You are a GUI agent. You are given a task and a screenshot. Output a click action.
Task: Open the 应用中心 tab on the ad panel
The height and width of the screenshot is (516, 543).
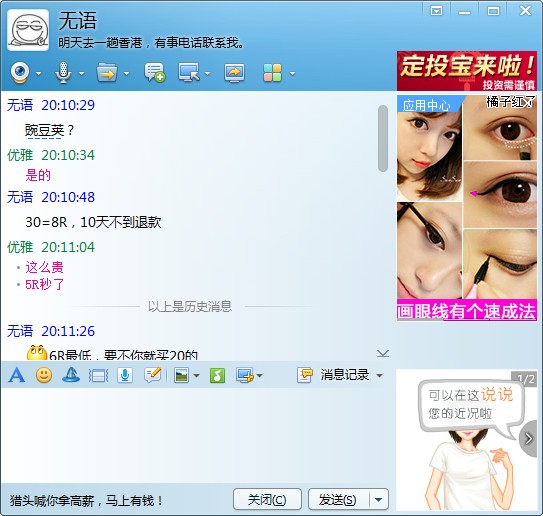426,105
